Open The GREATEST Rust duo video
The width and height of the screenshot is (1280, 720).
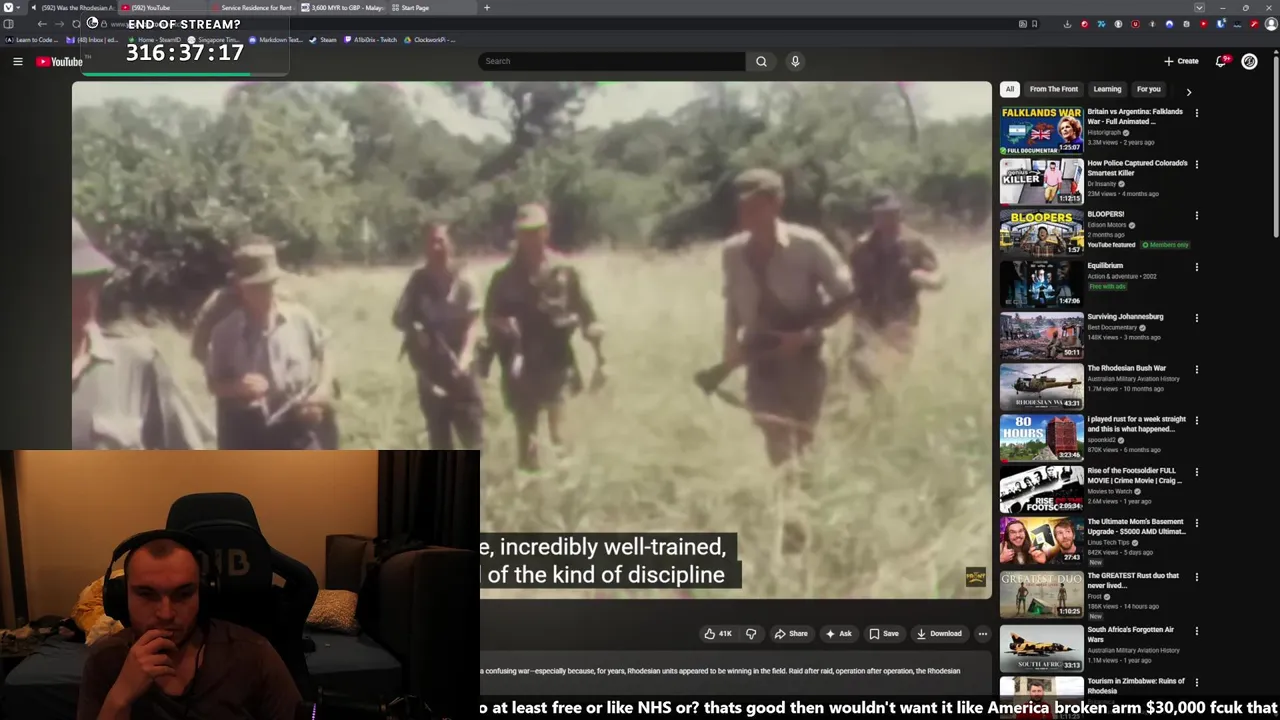point(1041,594)
